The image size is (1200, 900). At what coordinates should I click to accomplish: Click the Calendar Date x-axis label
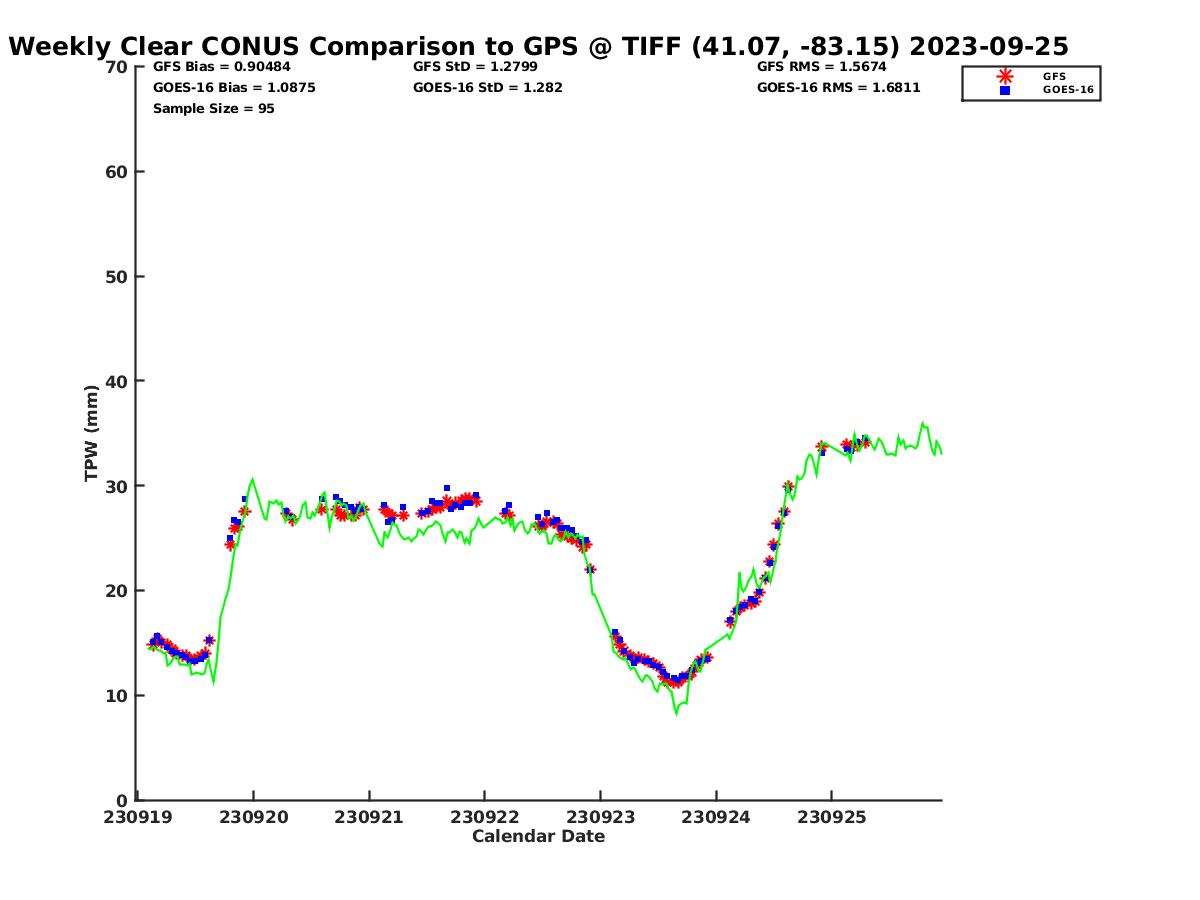[538, 837]
